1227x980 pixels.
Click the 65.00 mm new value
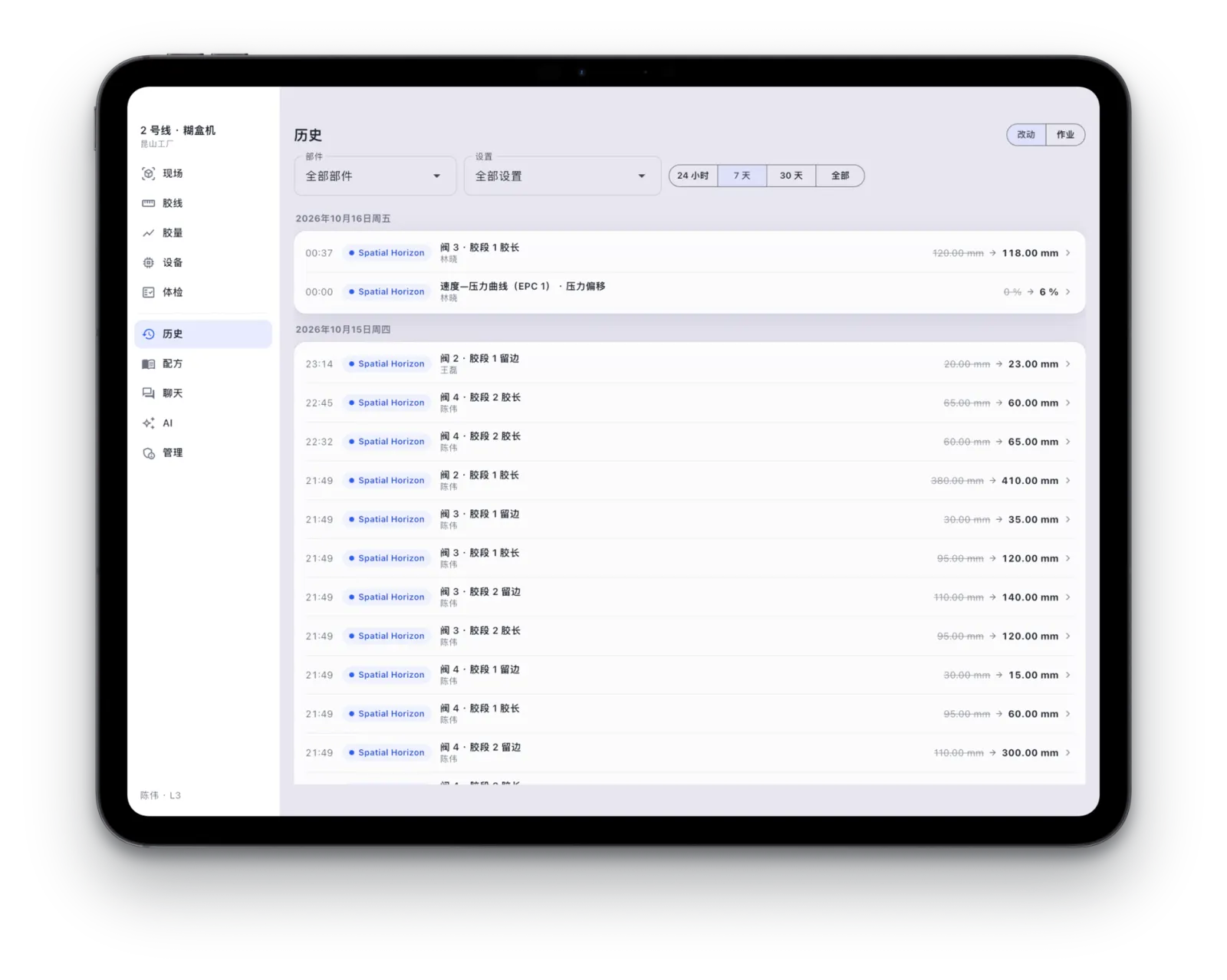click(1033, 442)
